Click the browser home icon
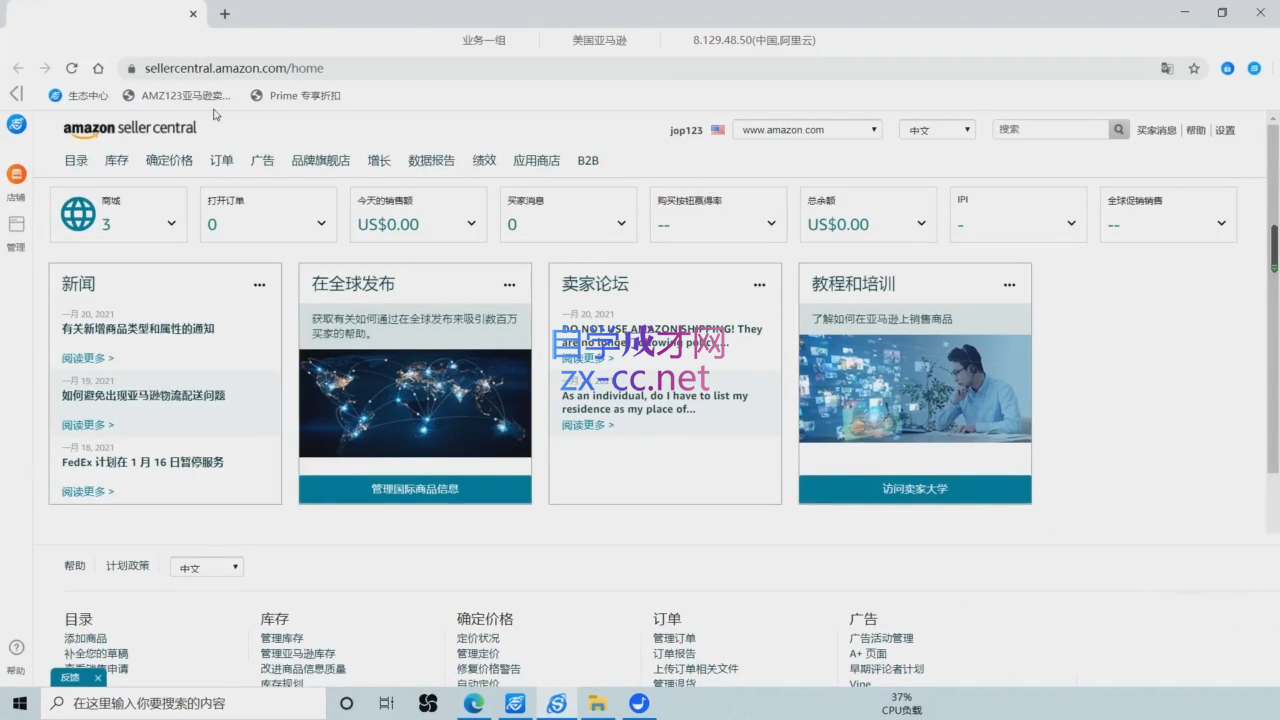This screenshot has height=720, width=1280. [x=98, y=68]
